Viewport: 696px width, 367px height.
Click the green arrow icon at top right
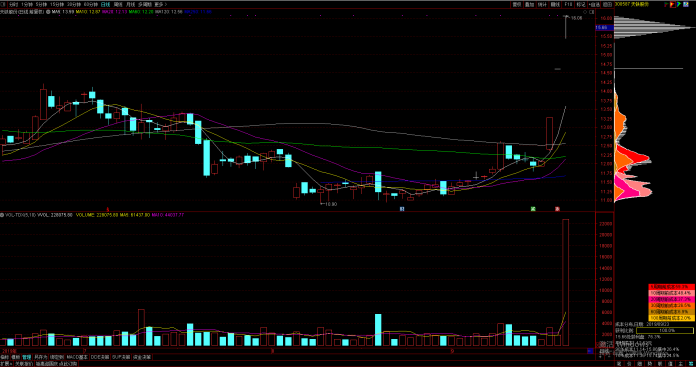(679, 4)
